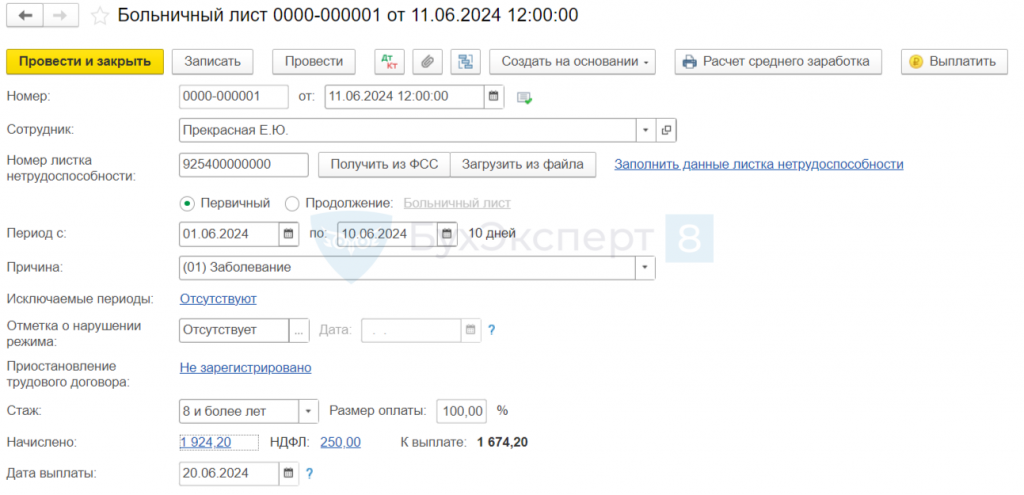This screenshot has width=1024, height=495.
Task: Open attached files paperclip icon
Action: click(427, 61)
